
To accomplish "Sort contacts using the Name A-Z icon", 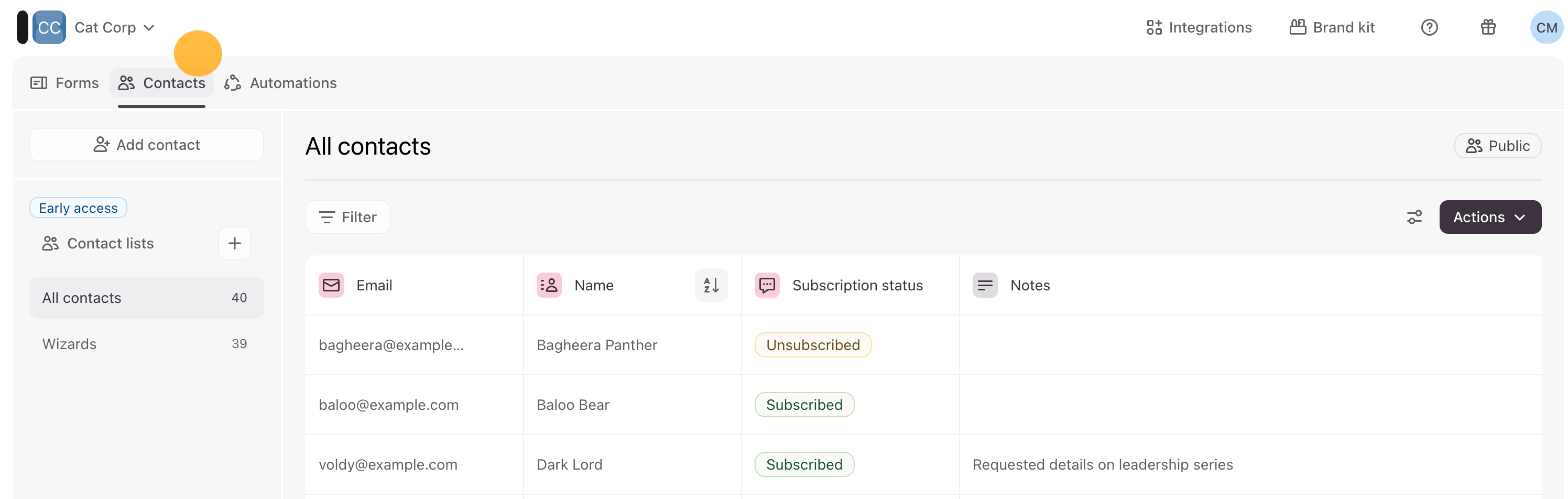I will (x=711, y=285).
